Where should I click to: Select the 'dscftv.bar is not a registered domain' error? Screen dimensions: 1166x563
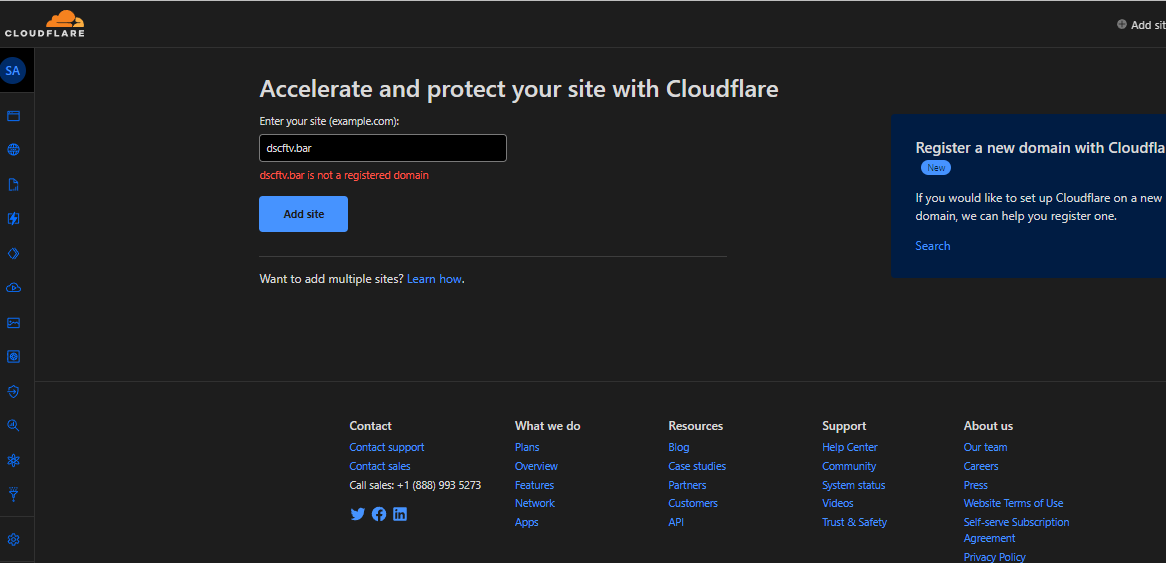click(x=344, y=176)
